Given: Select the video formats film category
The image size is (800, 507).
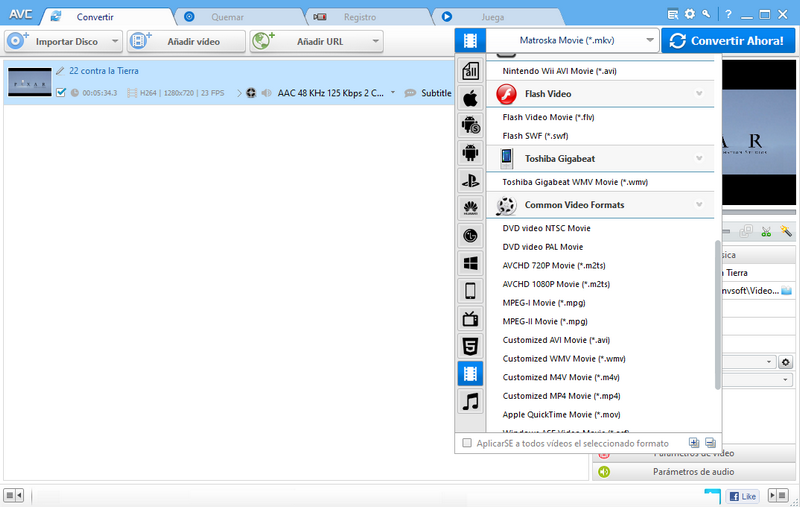Looking at the screenshot, I should click(x=470, y=374).
